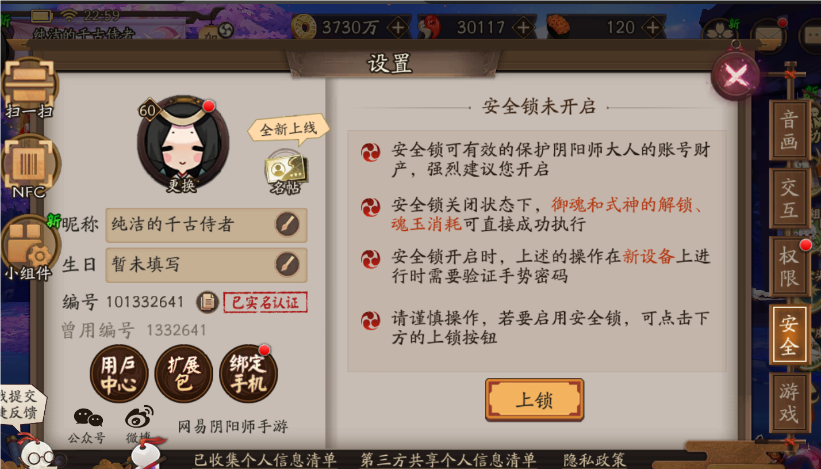Open the 扫一扫 scan icon

(x=29, y=86)
